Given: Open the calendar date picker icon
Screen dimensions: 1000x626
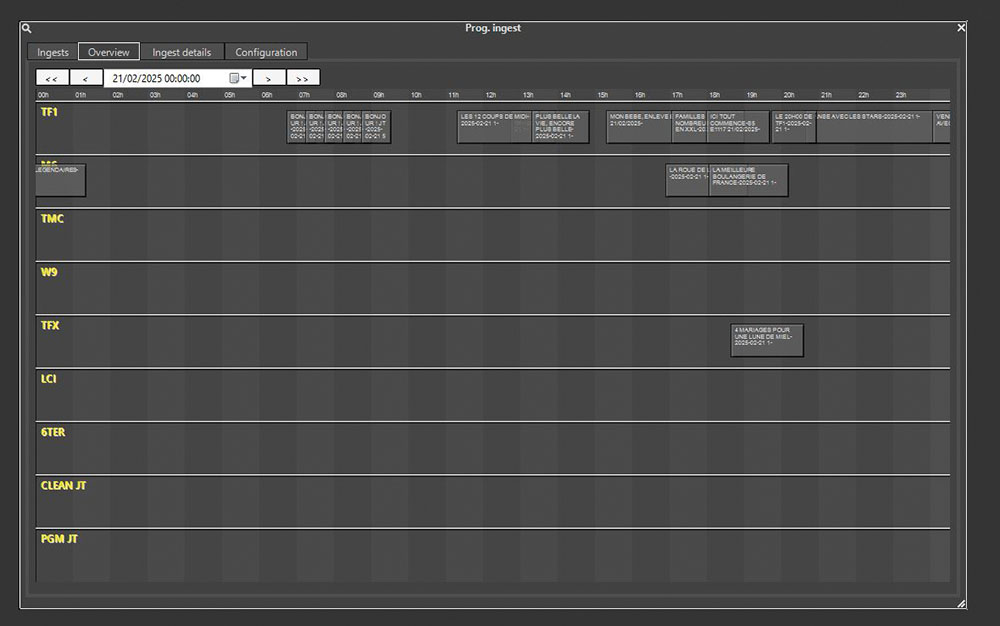Looking at the screenshot, I should tap(238, 78).
